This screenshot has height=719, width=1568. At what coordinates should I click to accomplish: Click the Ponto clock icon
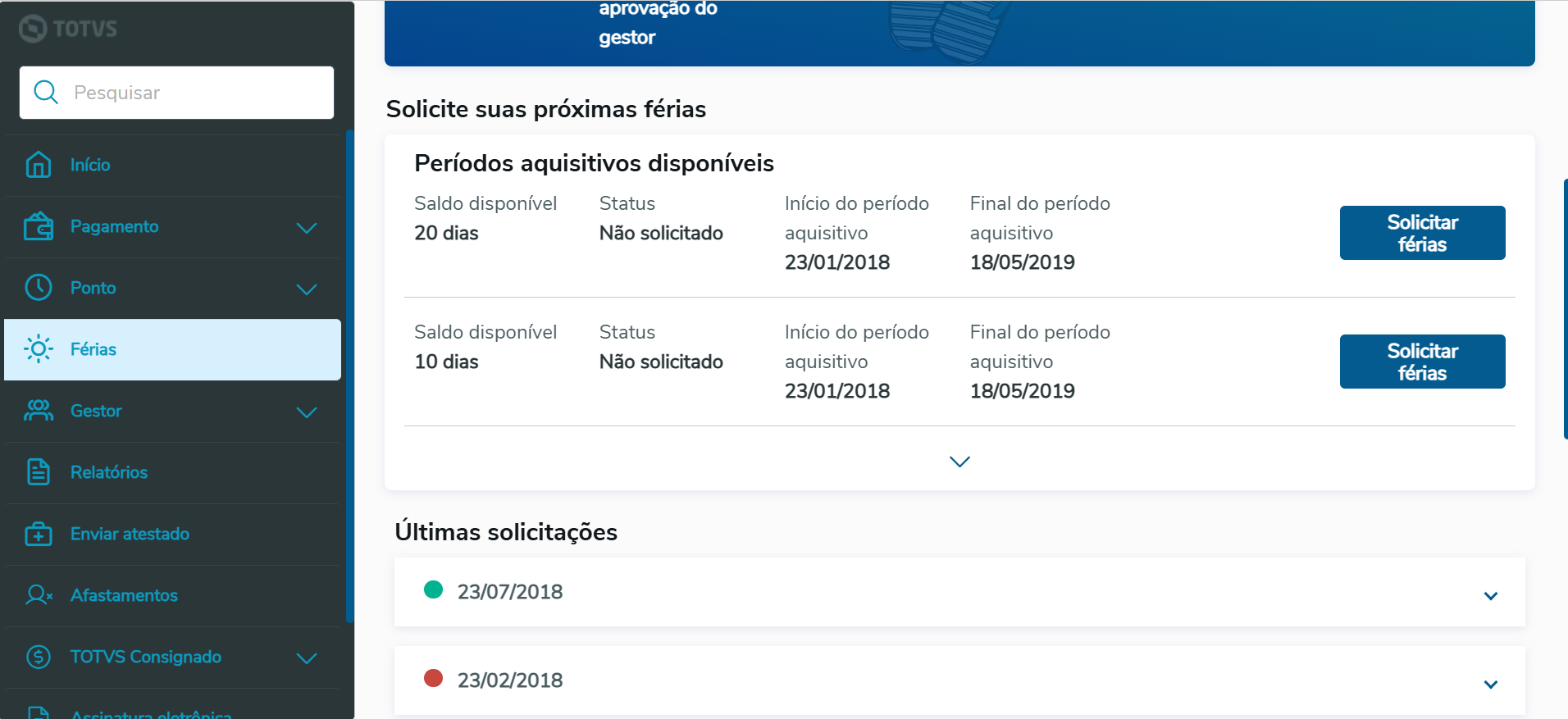tap(39, 288)
